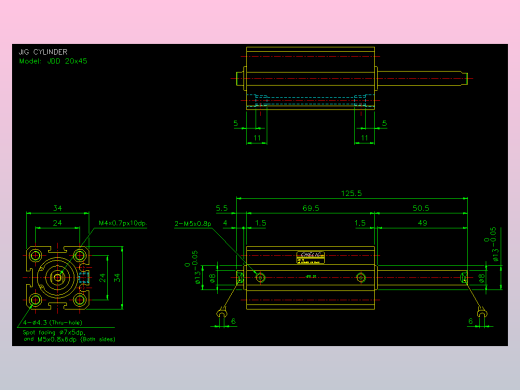520x390 pixels.
Task: Click the 'M4x0.7px10dp.' thread callout
Action: [123, 223]
